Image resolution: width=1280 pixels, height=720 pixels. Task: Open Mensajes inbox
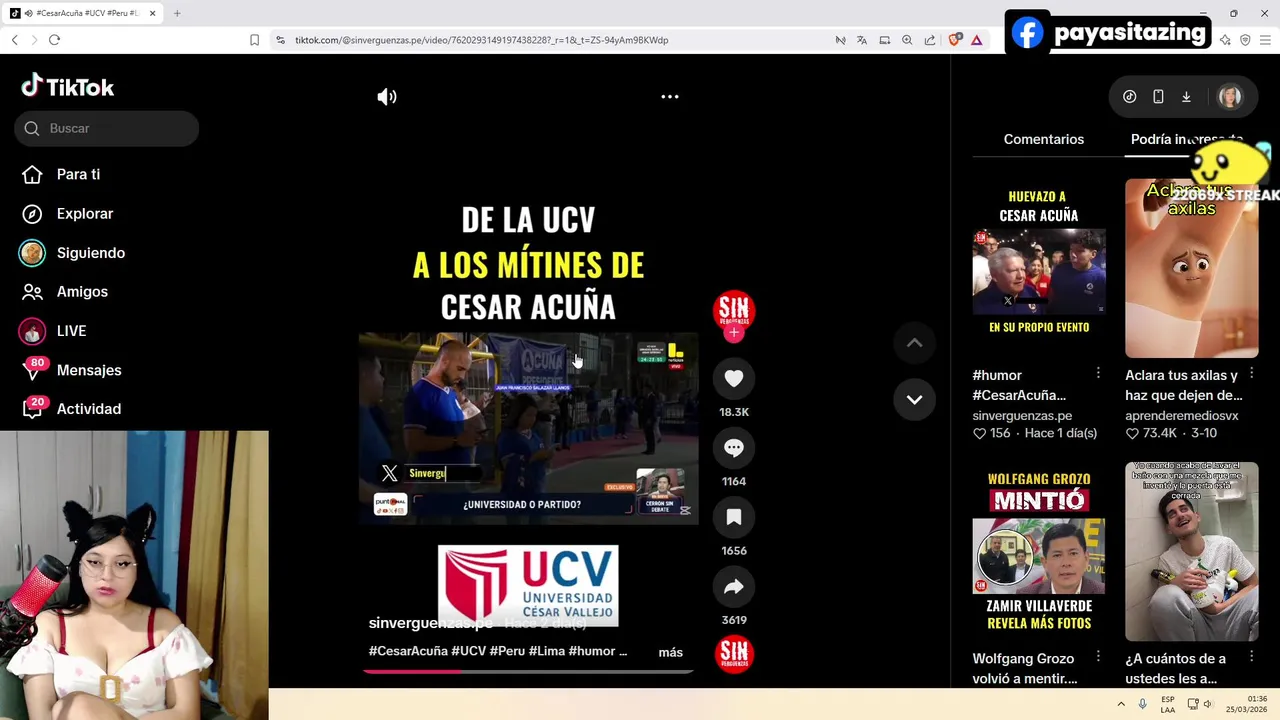pyautogui.click(x=89, y=370)
